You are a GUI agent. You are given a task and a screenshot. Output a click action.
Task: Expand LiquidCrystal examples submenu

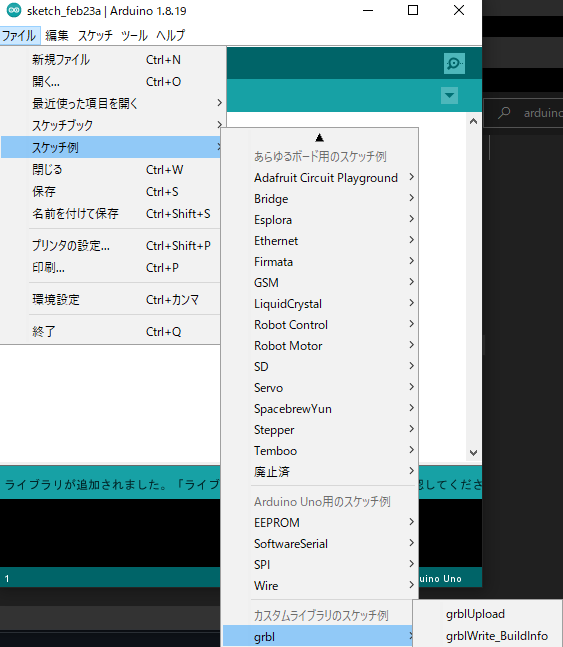point(320,304)
